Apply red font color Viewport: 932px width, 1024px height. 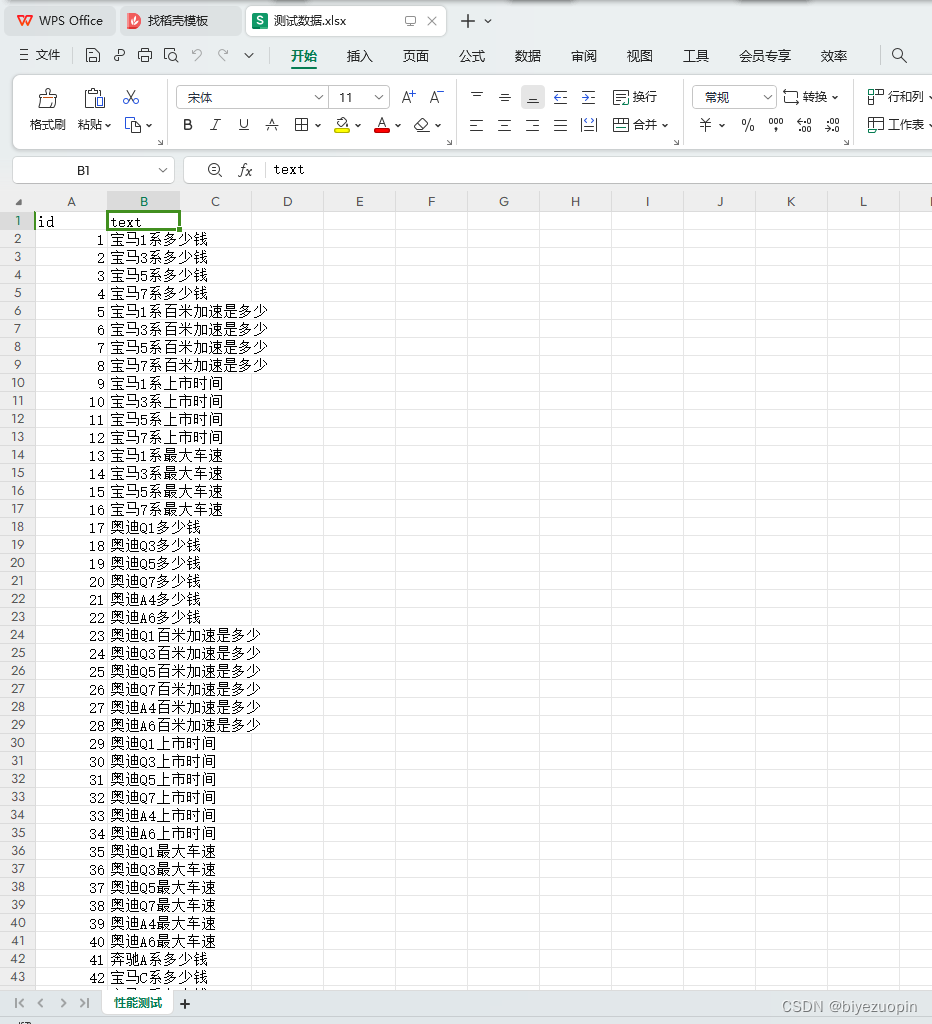tap(382, 125)
